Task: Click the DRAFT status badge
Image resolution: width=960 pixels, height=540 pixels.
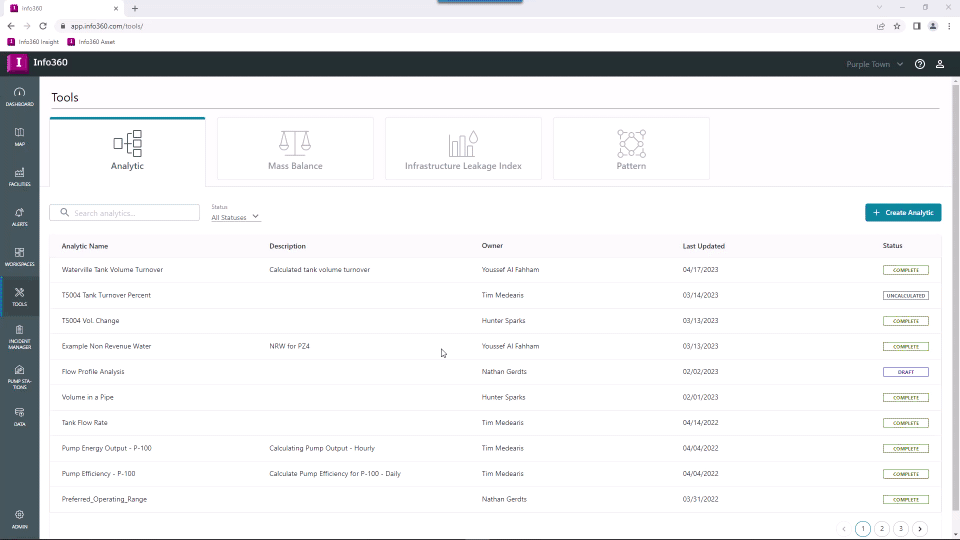Action: click(x=906, y=372)
